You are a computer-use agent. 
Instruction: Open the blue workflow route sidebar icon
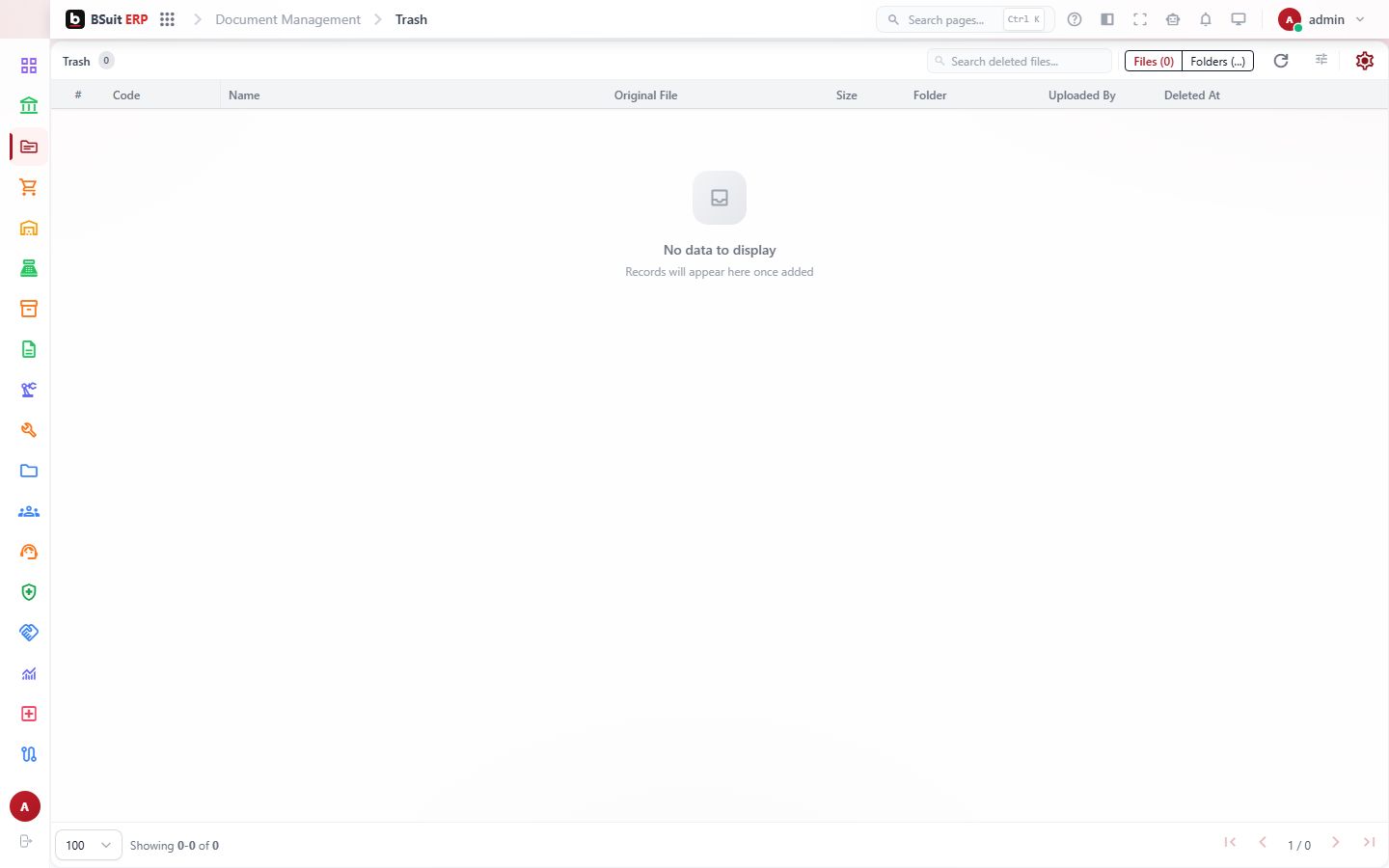click(29, 754)
